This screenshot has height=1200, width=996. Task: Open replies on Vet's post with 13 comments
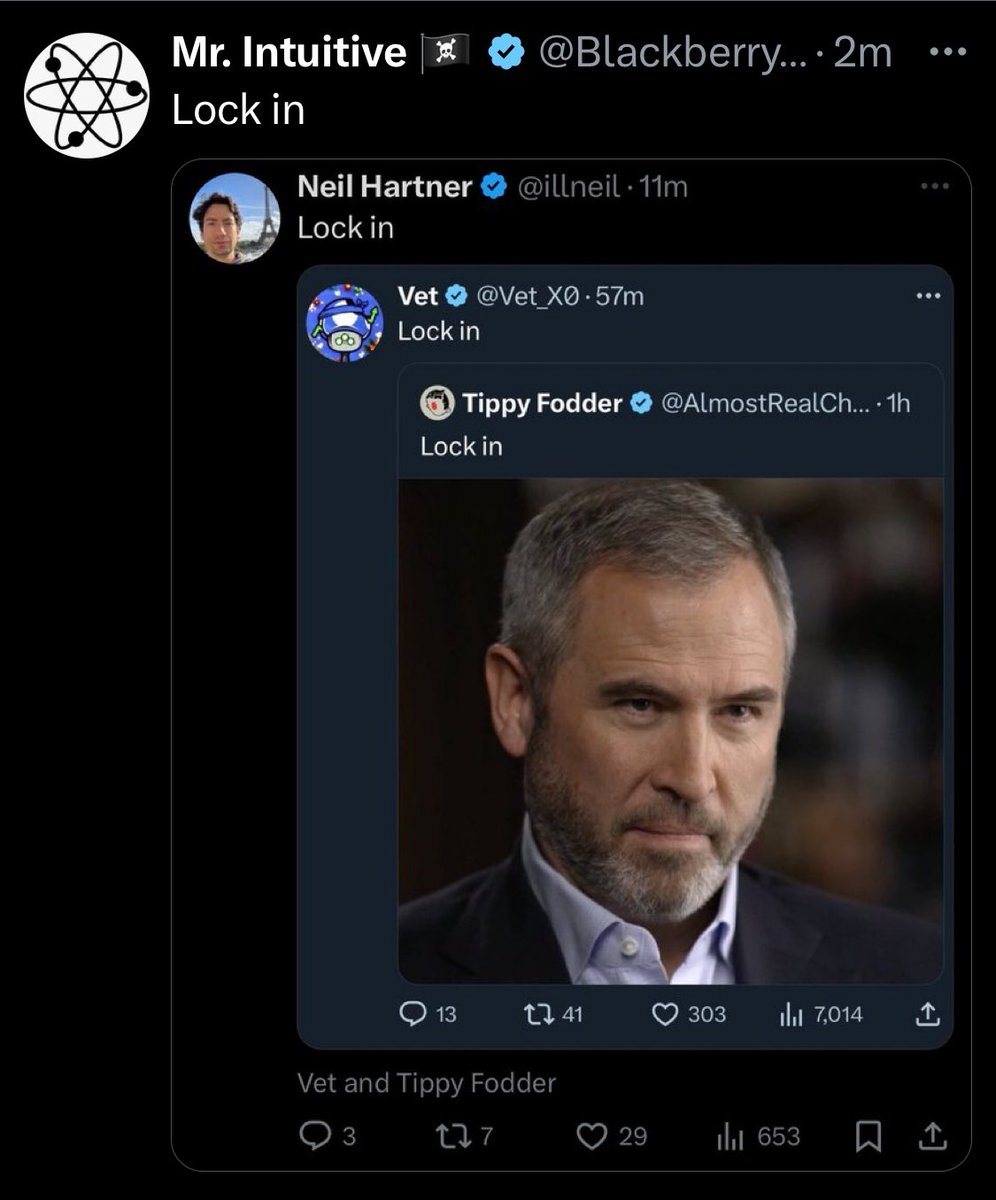pyautogui.click(x=427, y=1014)
